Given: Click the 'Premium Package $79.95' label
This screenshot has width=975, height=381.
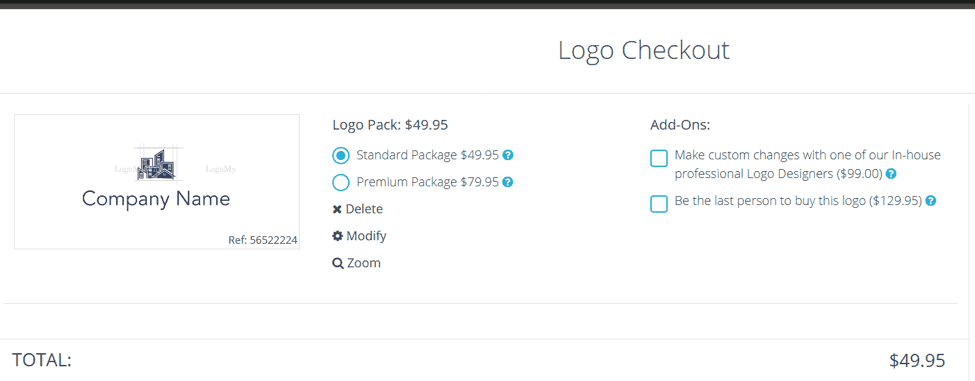Looking at the screenshot, I should click(428, 183).
